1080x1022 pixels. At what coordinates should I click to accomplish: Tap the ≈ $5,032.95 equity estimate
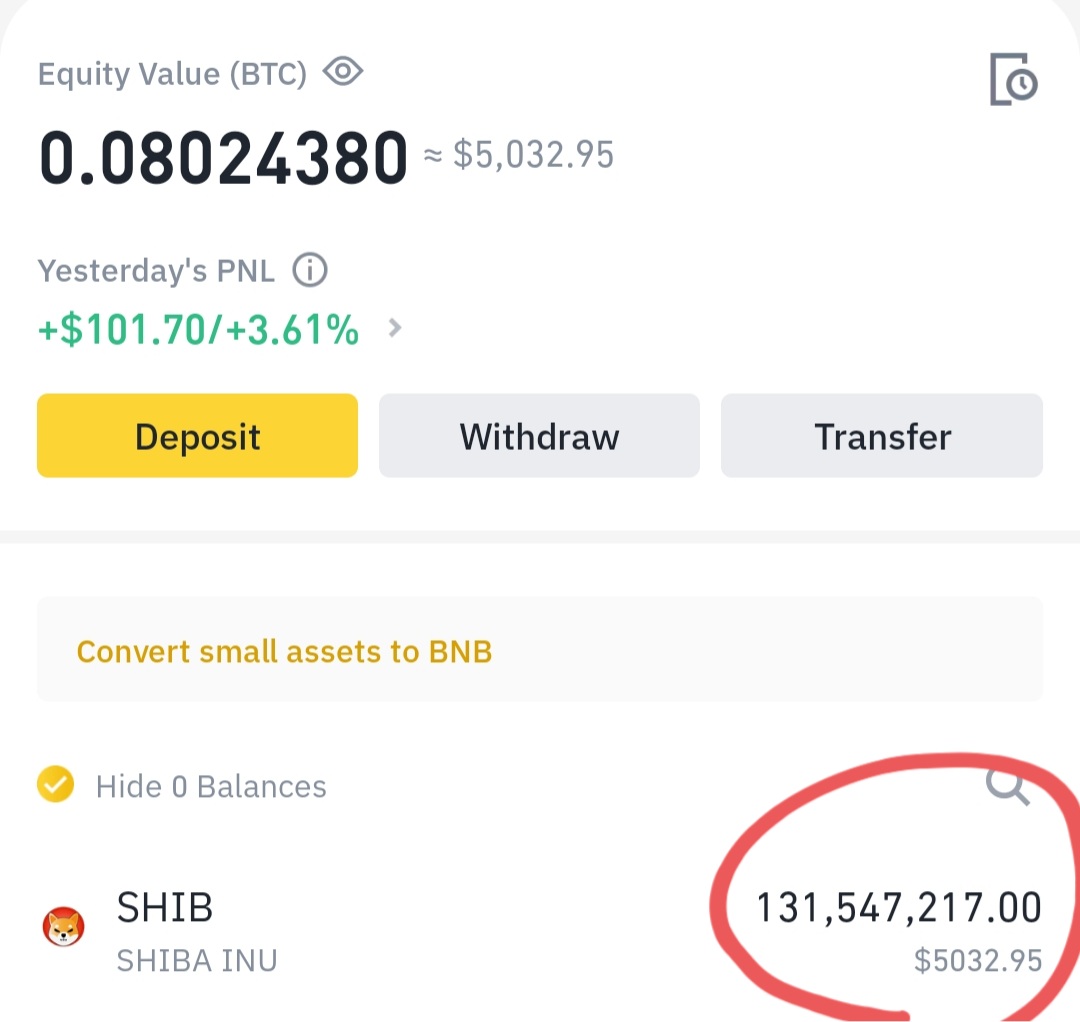click(x=518, y=155)
